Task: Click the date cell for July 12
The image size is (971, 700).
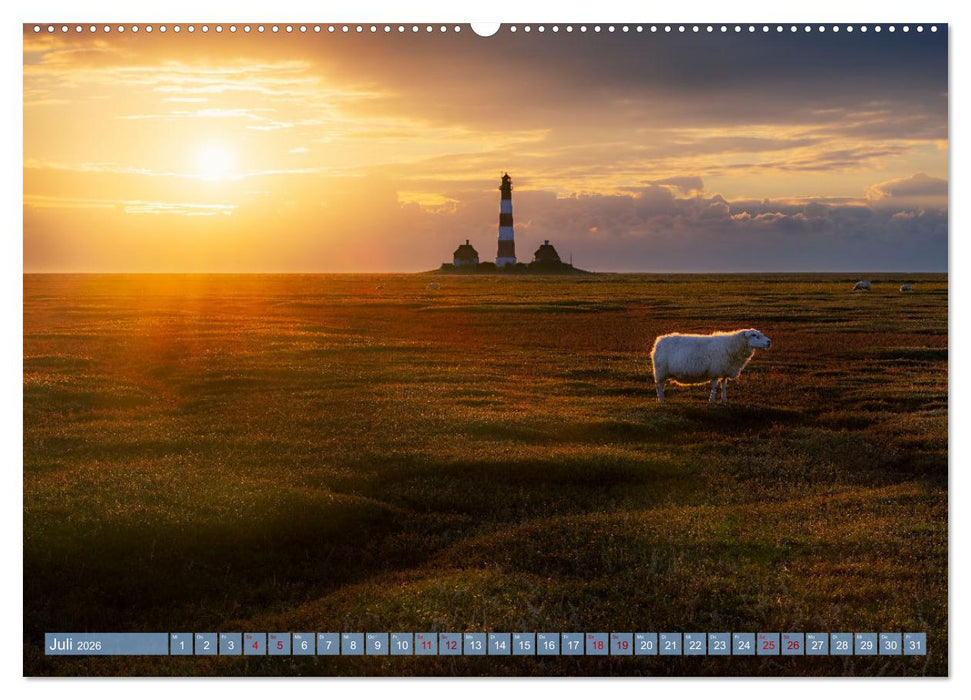Action: 451,646
